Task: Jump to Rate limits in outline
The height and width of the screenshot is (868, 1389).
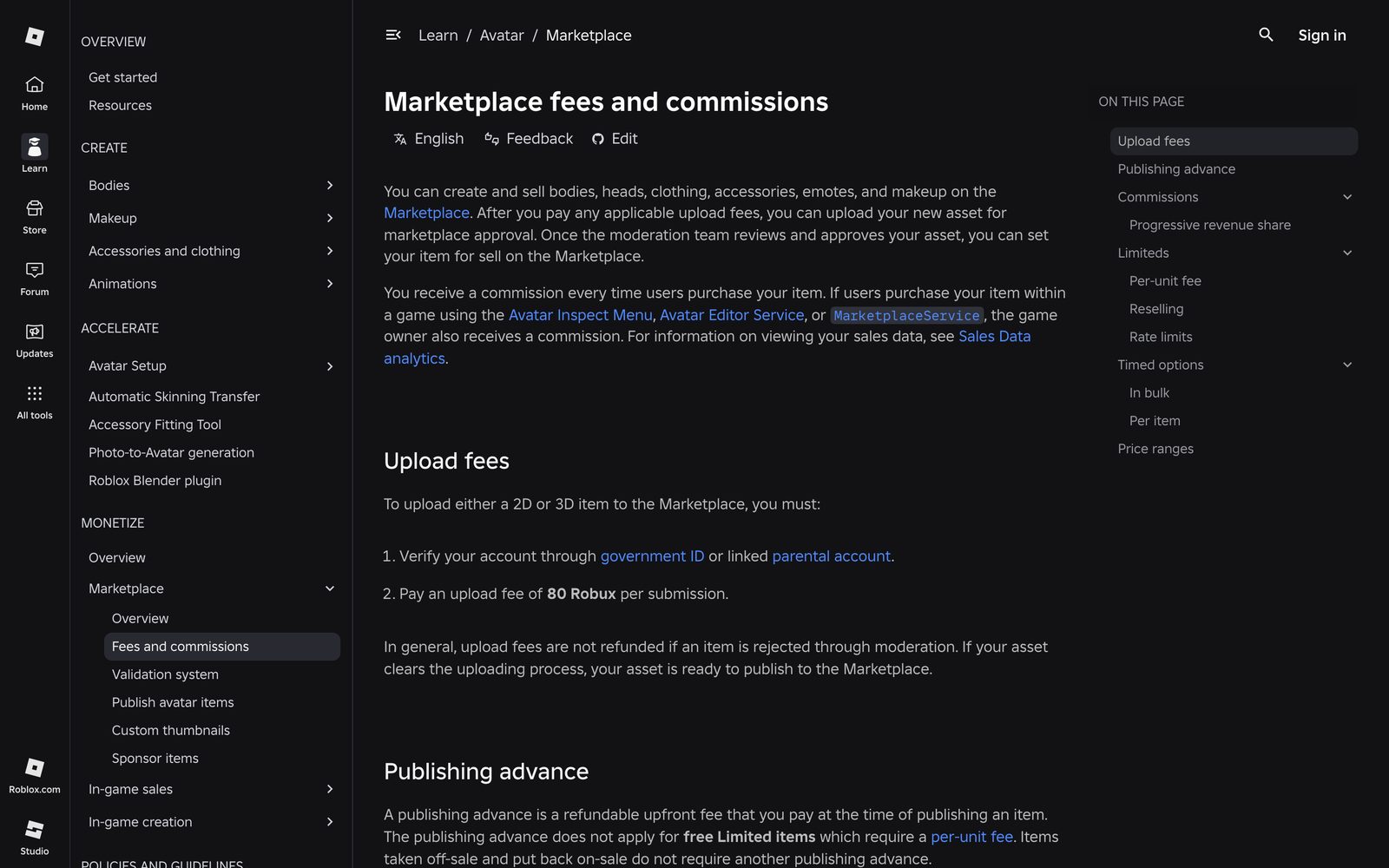Action: click(1161, 337)
